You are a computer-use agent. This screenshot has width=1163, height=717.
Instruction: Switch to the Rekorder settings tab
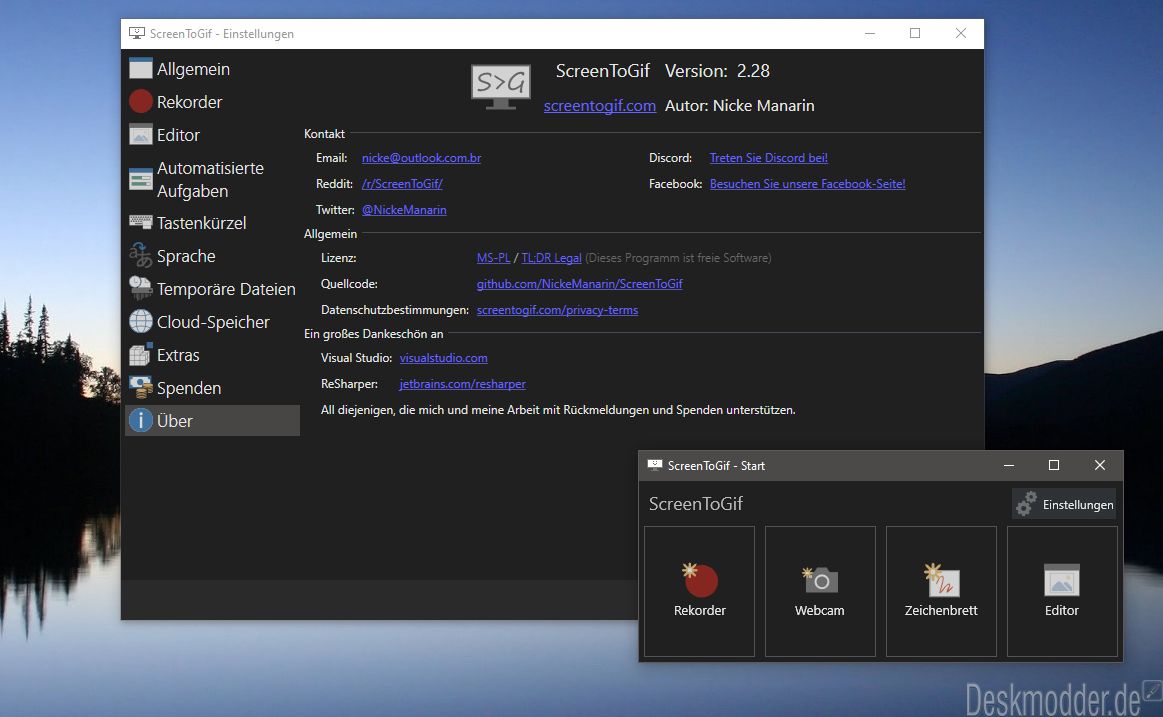pos(213,102)
